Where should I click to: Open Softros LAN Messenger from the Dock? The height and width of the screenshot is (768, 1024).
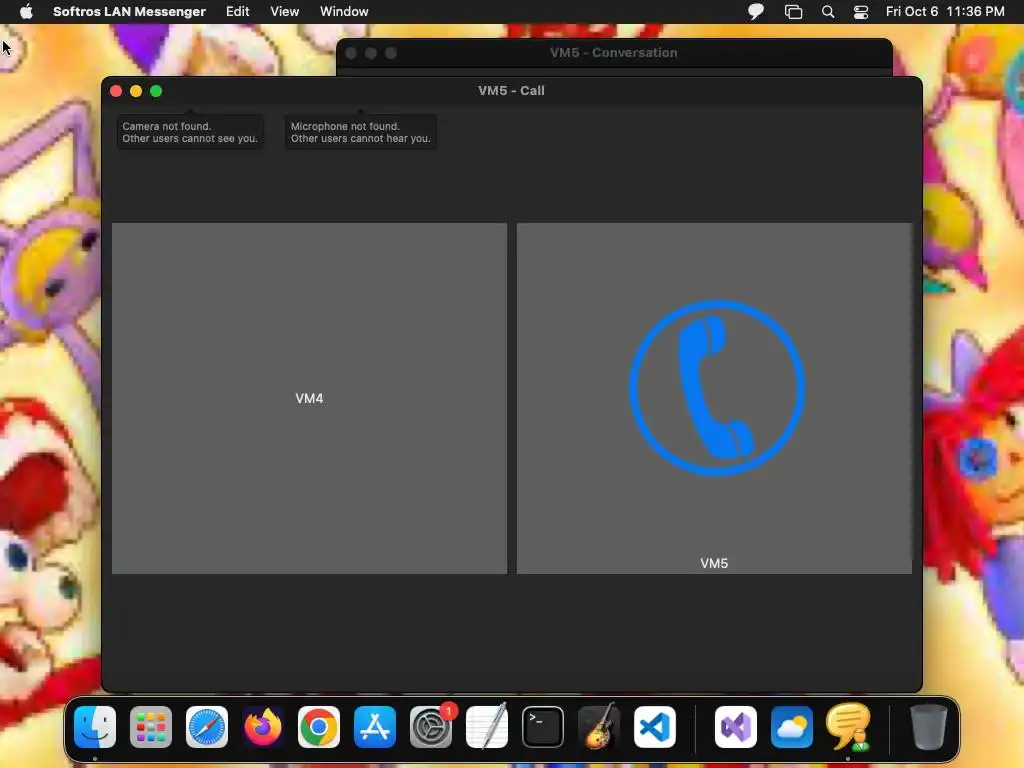(848, 727)
